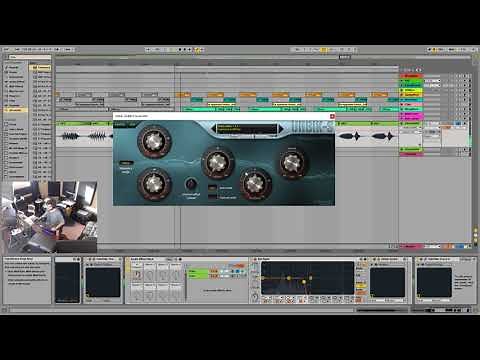The width and height of the screenshot is (480, 360).
Task: Select the lowest yellow EQ filter dot
Action: click(304, 282)
